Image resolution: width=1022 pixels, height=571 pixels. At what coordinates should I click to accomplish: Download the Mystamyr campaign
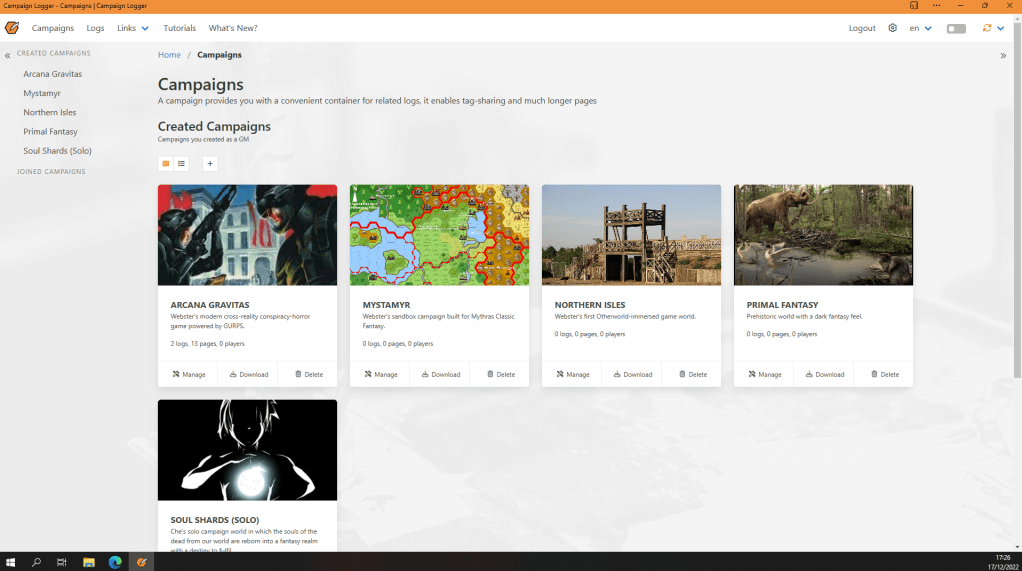[x=440, y=374]
